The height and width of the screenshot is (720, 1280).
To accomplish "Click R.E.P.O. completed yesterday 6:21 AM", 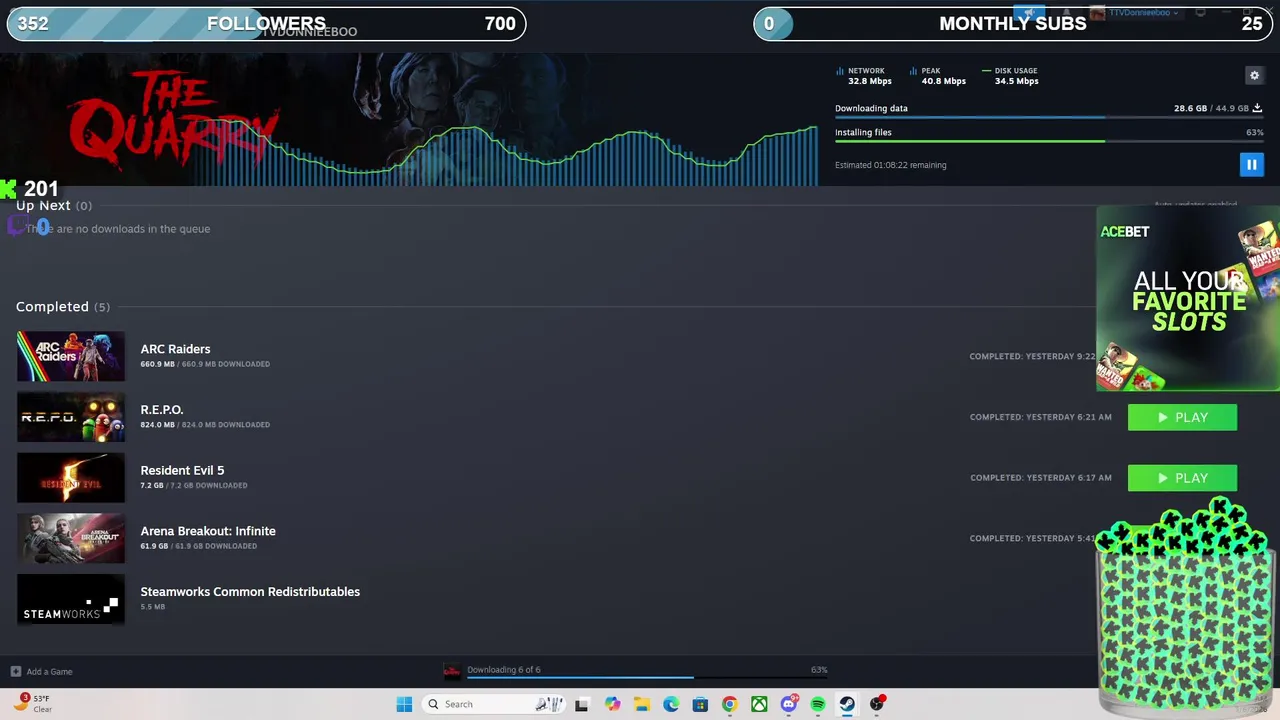I will [x=1040, y=417].
